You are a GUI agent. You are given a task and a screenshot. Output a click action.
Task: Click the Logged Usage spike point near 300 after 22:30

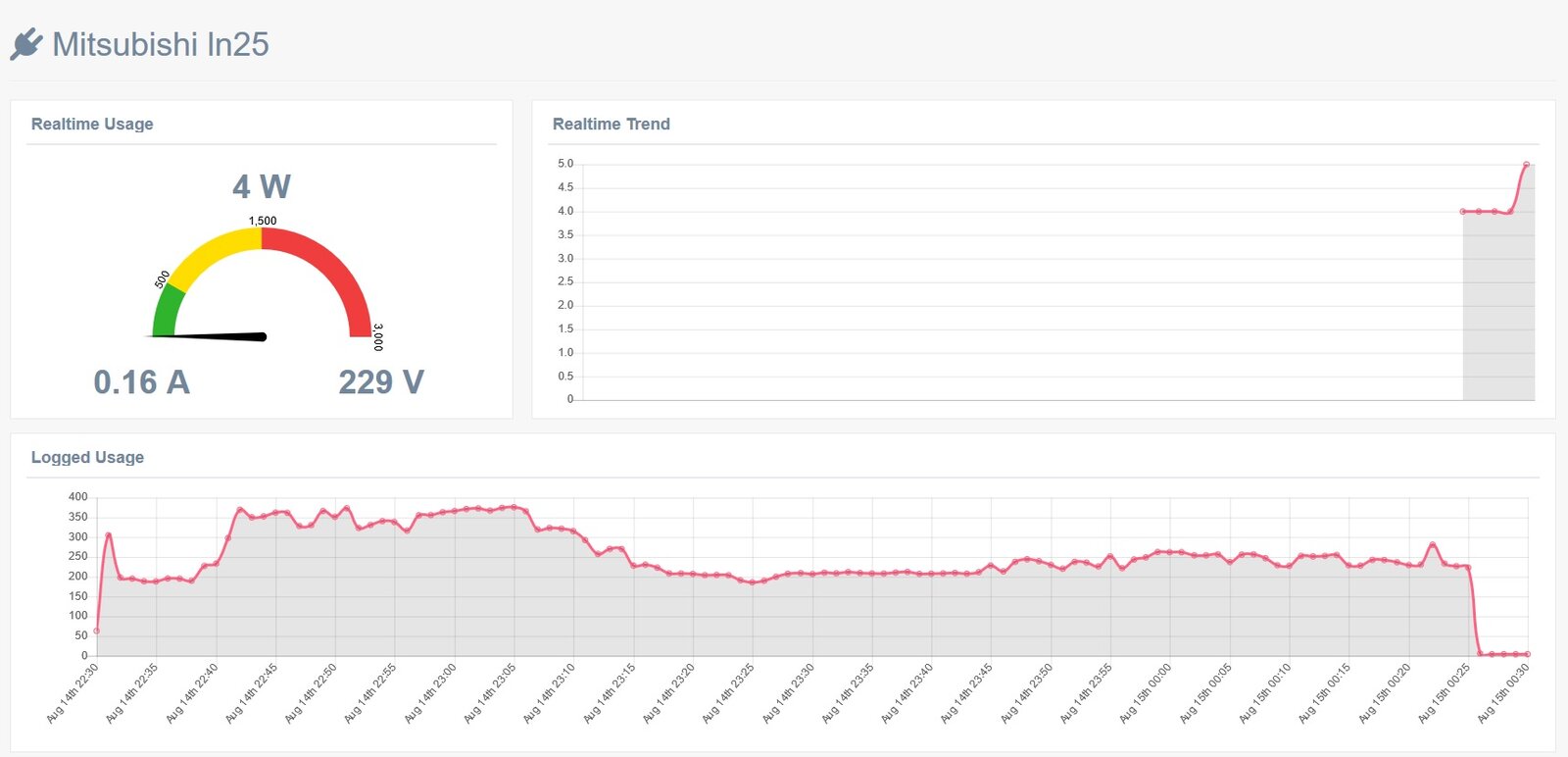coord(108,535)
